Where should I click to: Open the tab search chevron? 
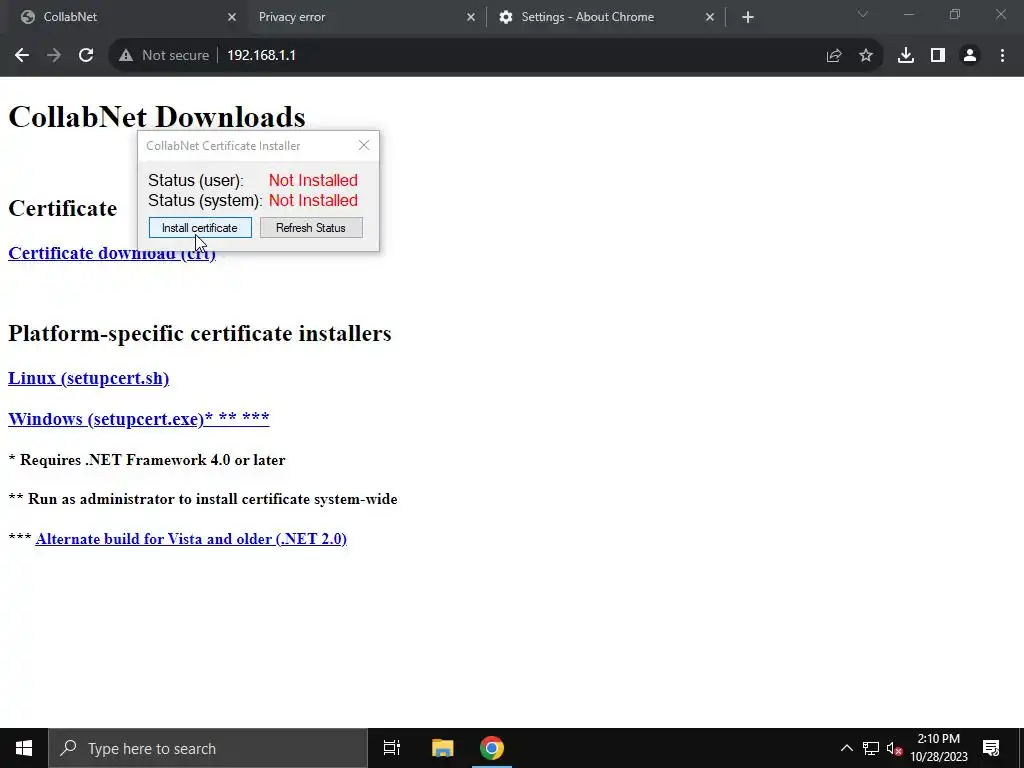tap(863, 14)
